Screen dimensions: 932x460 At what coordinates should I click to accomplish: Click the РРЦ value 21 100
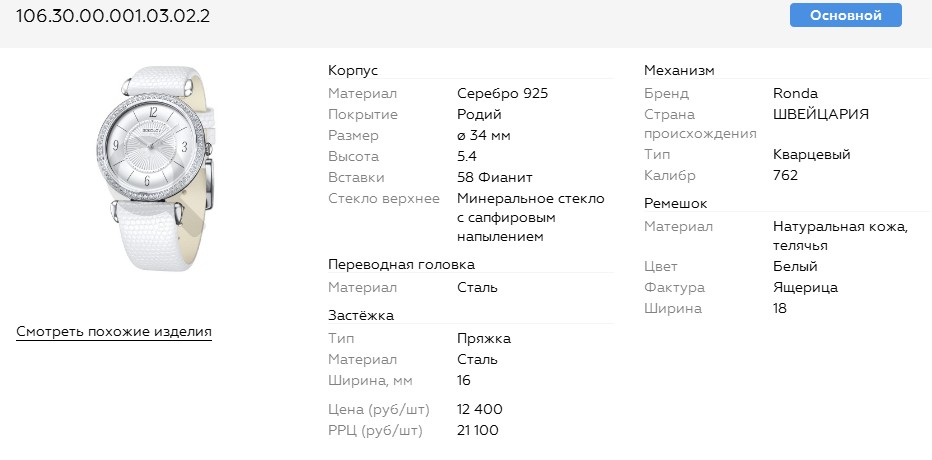tap(478, 430)
